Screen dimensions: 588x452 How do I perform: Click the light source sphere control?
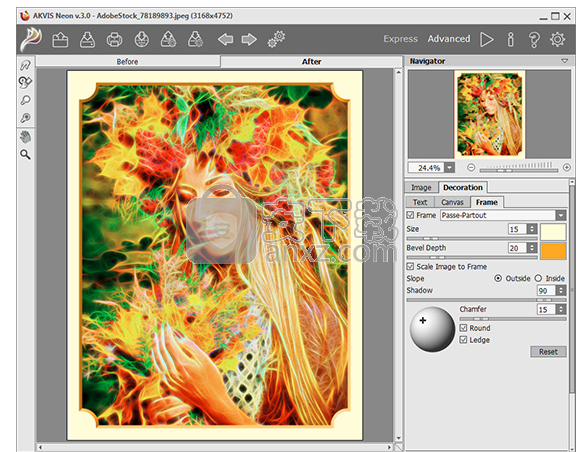(x=432, y=329)
